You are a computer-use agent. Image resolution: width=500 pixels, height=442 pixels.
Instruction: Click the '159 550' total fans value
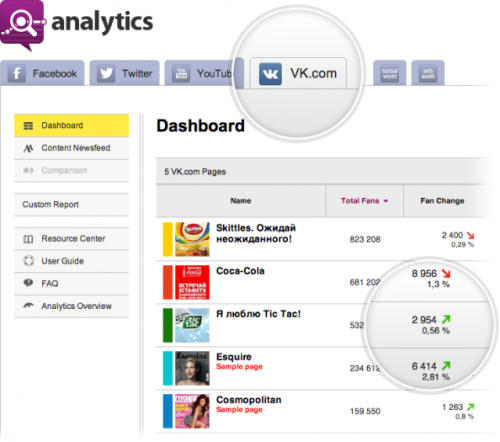click(365, 411)
